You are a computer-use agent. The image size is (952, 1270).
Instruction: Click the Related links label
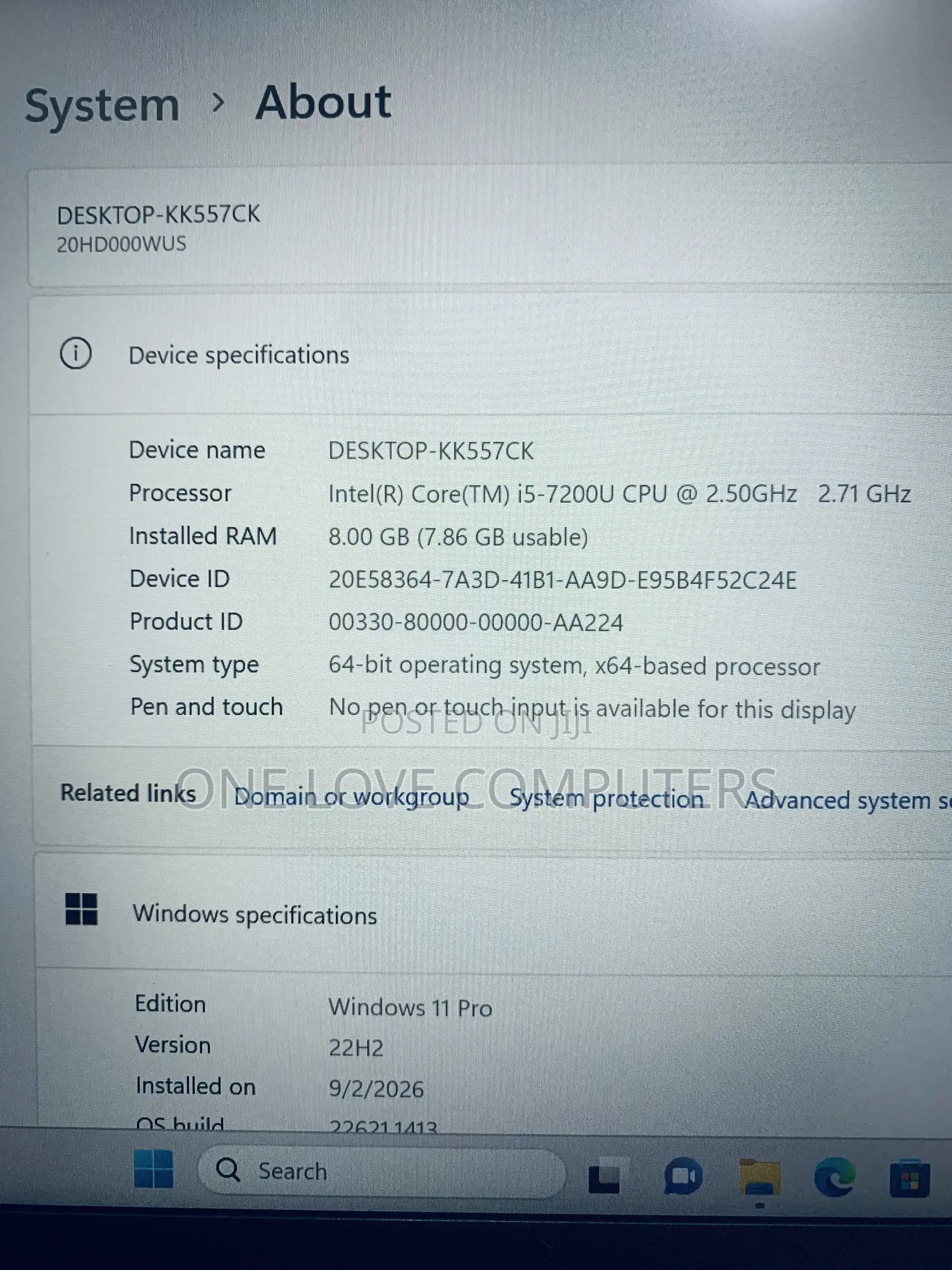[x=128, y=793]
